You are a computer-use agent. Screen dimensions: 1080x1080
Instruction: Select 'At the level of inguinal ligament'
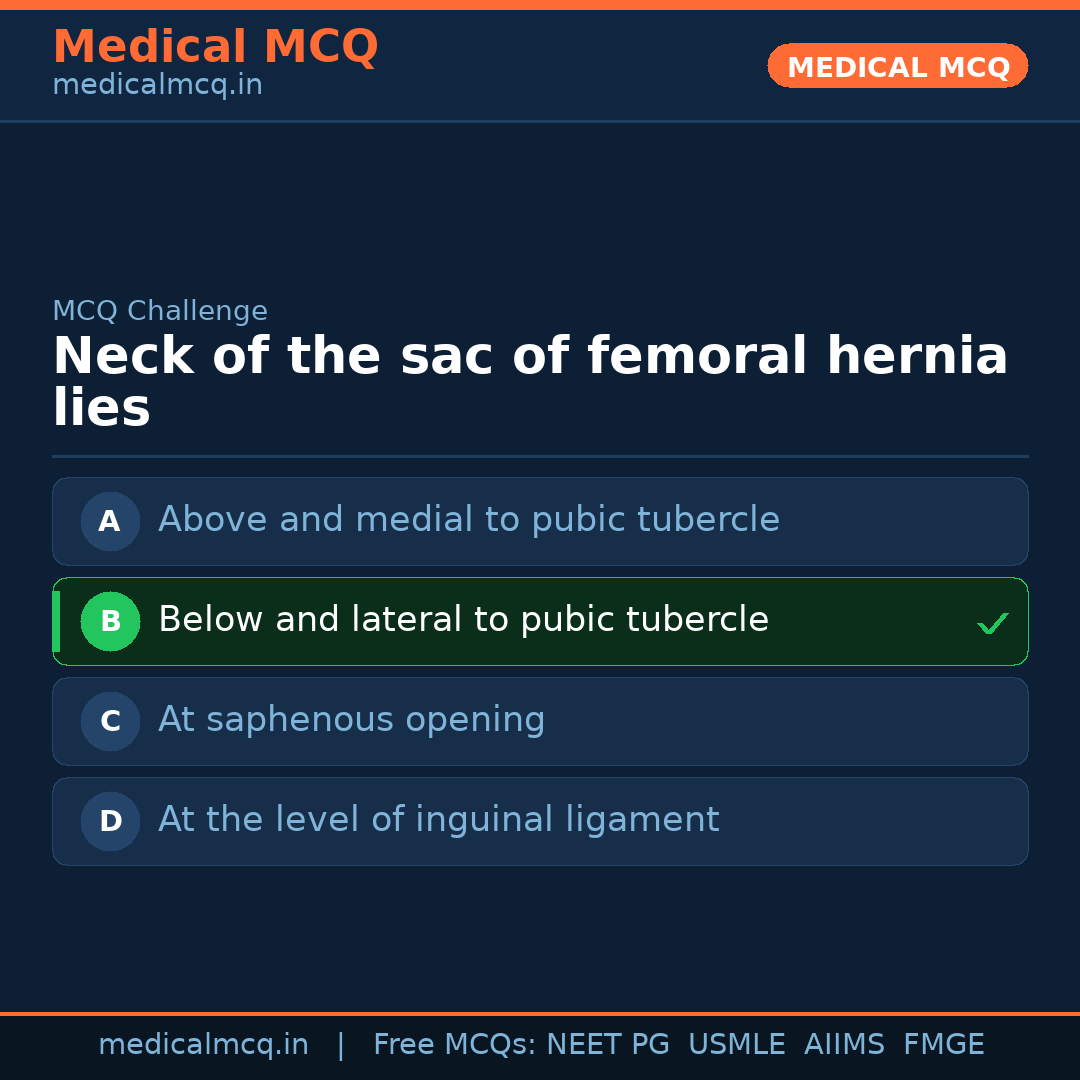[x=438, y=820]
